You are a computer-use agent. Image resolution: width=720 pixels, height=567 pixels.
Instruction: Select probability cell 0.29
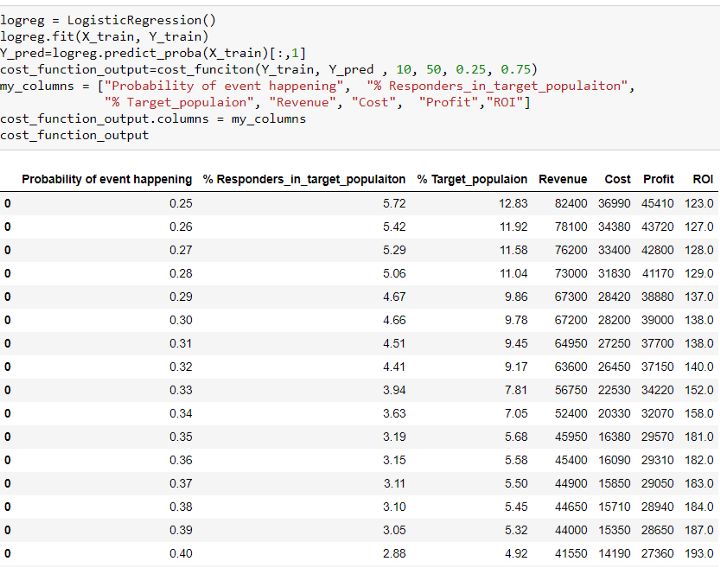click(181, 297)
